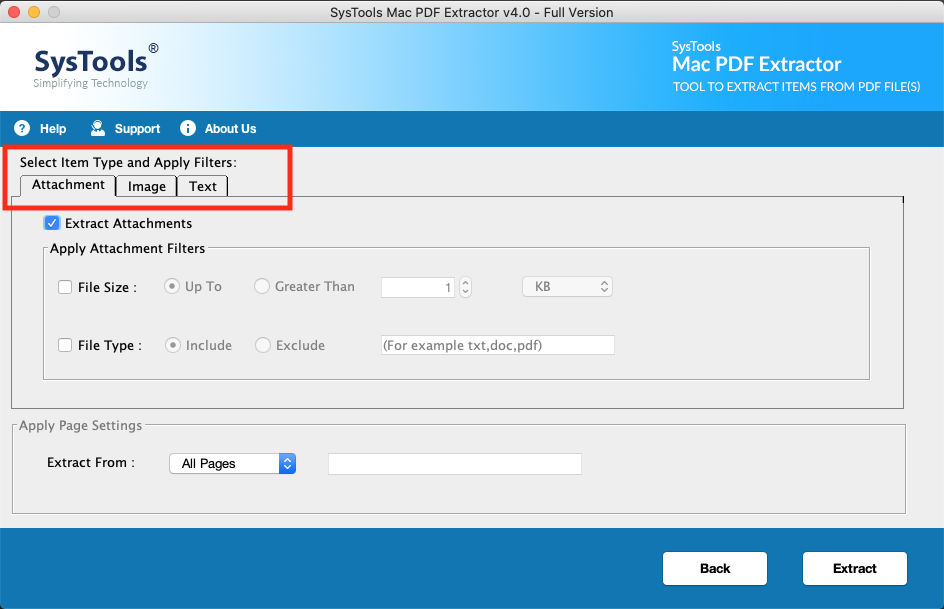Click the SysTools logo
This screenshot has width=944, height=609.
96,65
